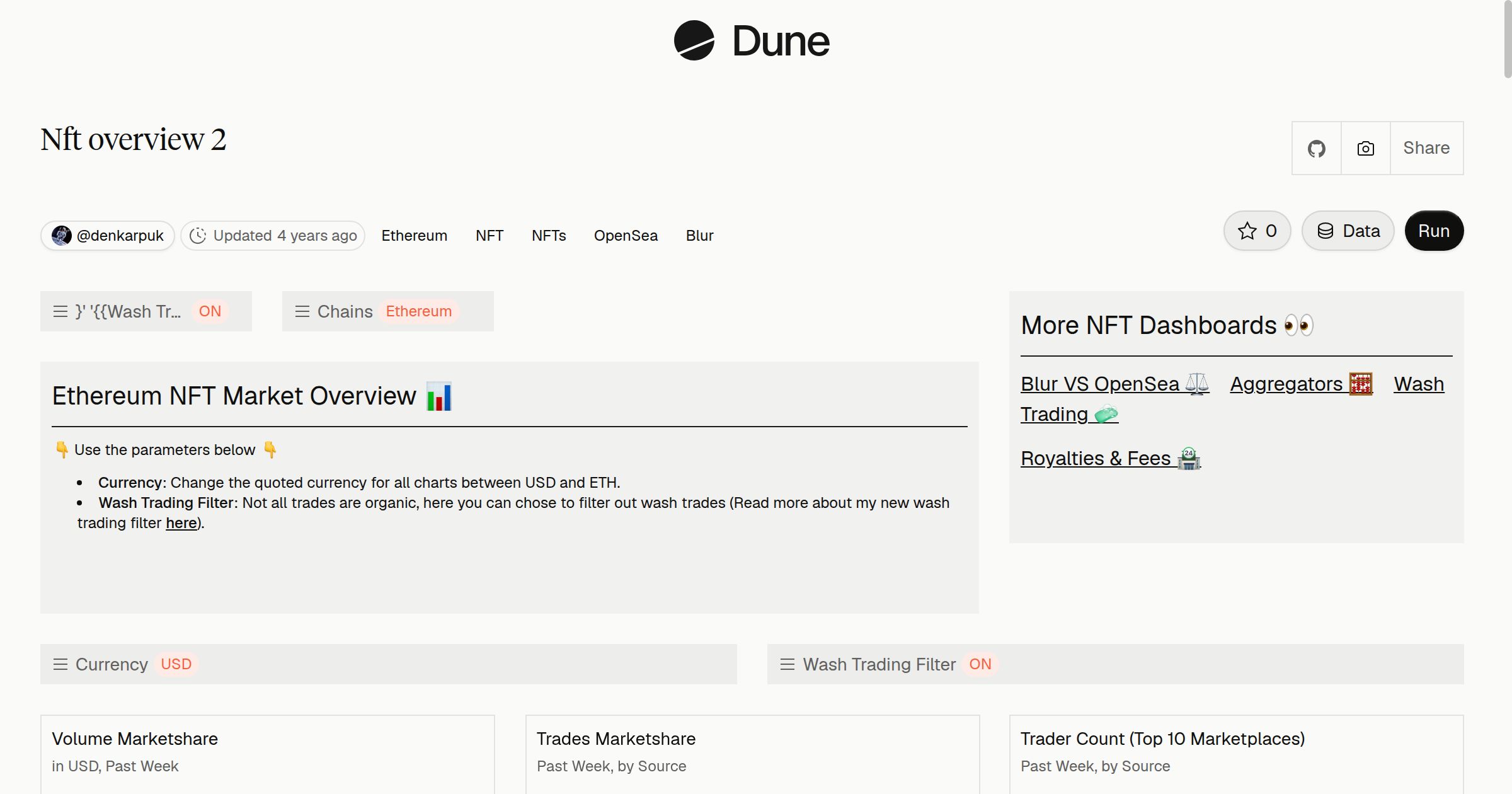Viewport: 1512px width, 794px height.
Task: Click the page vertical scrollbar thumb
Action: coord(1508,39)
